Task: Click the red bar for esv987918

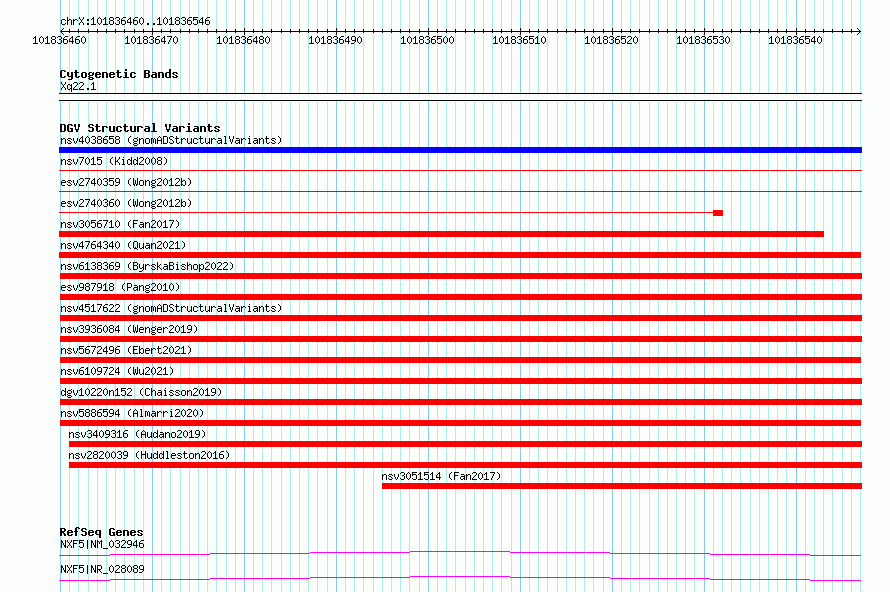Action: (x=460, y=297)
